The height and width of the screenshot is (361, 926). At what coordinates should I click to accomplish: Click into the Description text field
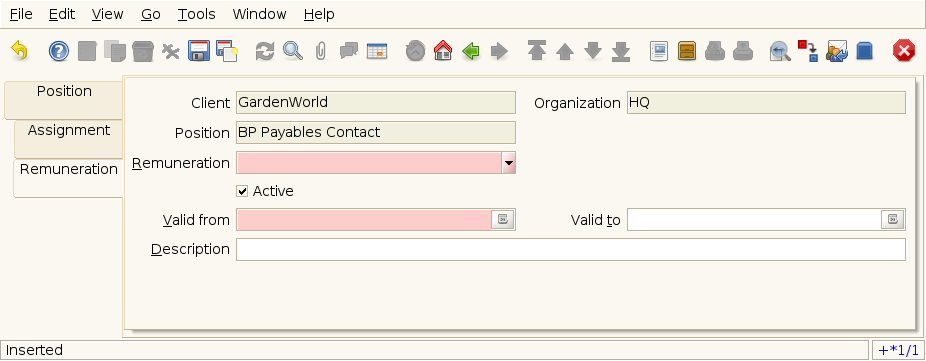pyautogui.click(x=570, y=249)
